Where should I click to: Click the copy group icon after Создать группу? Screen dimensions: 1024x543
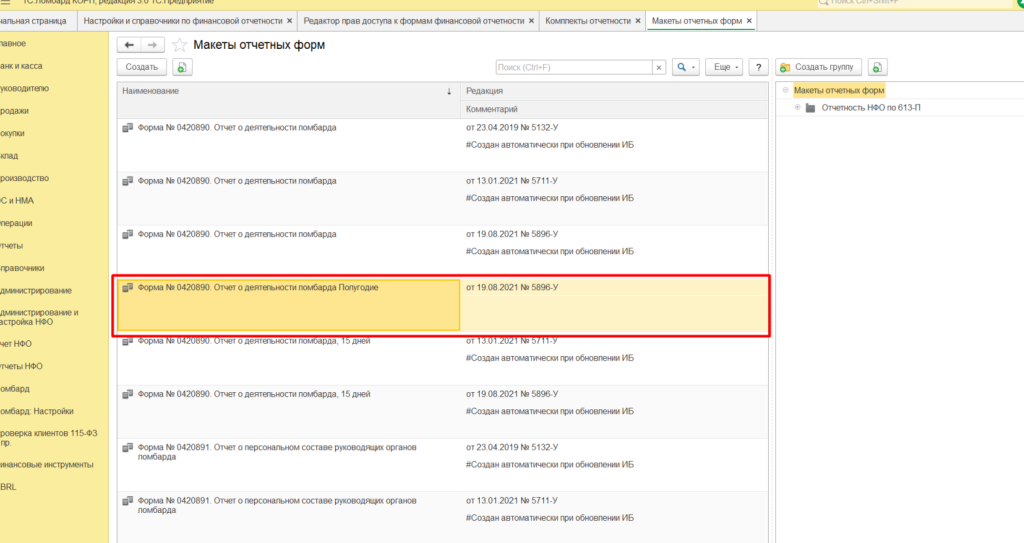(x=877, y=67)
